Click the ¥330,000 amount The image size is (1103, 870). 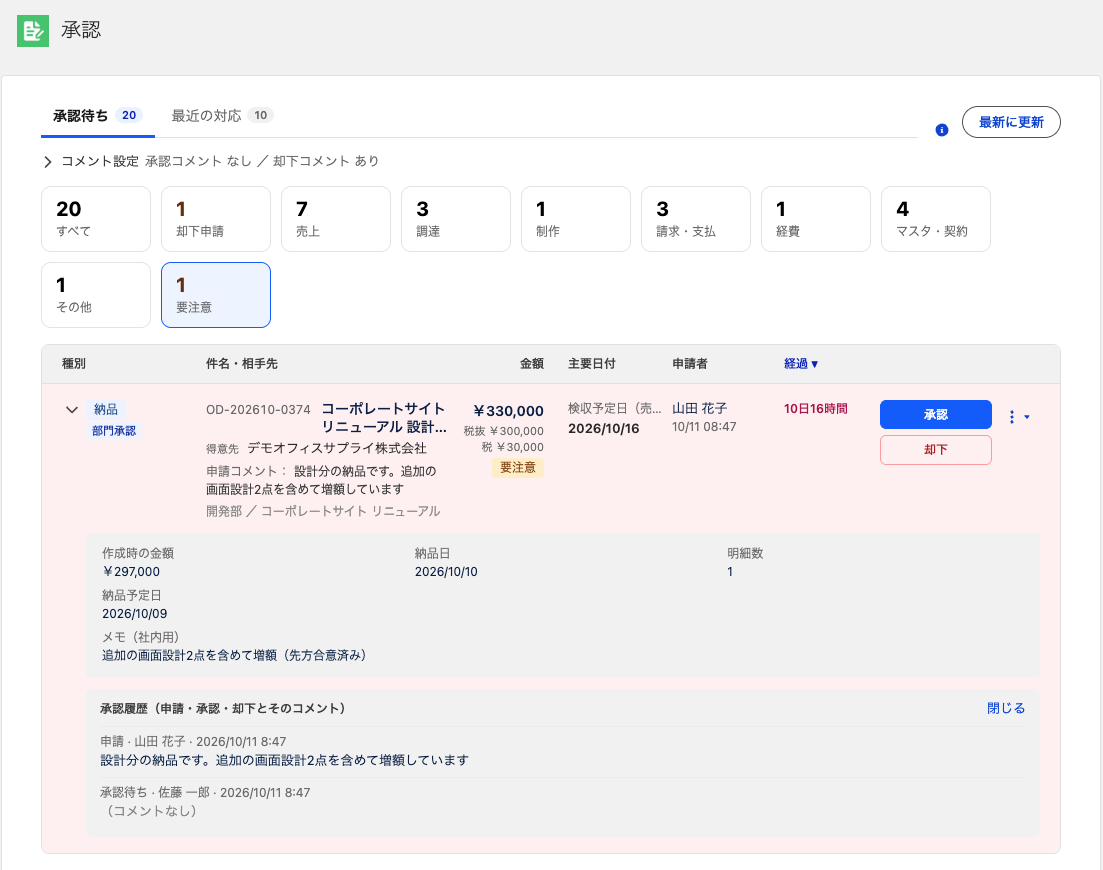point(508,411)
